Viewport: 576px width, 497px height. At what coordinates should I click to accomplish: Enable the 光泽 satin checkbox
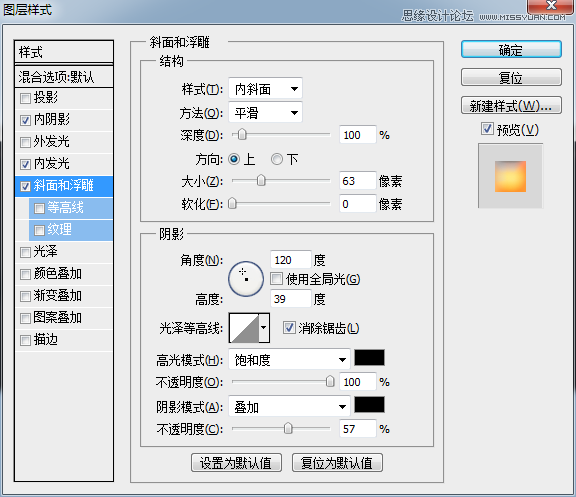[25, 252]
